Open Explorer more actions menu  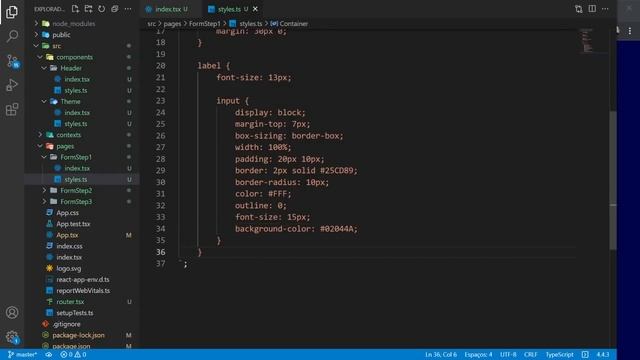pos(128,9)
